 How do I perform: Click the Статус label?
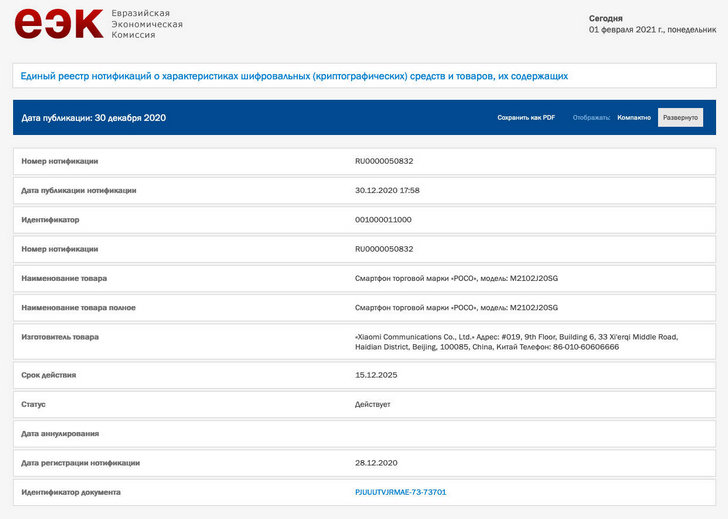[33, 404]
